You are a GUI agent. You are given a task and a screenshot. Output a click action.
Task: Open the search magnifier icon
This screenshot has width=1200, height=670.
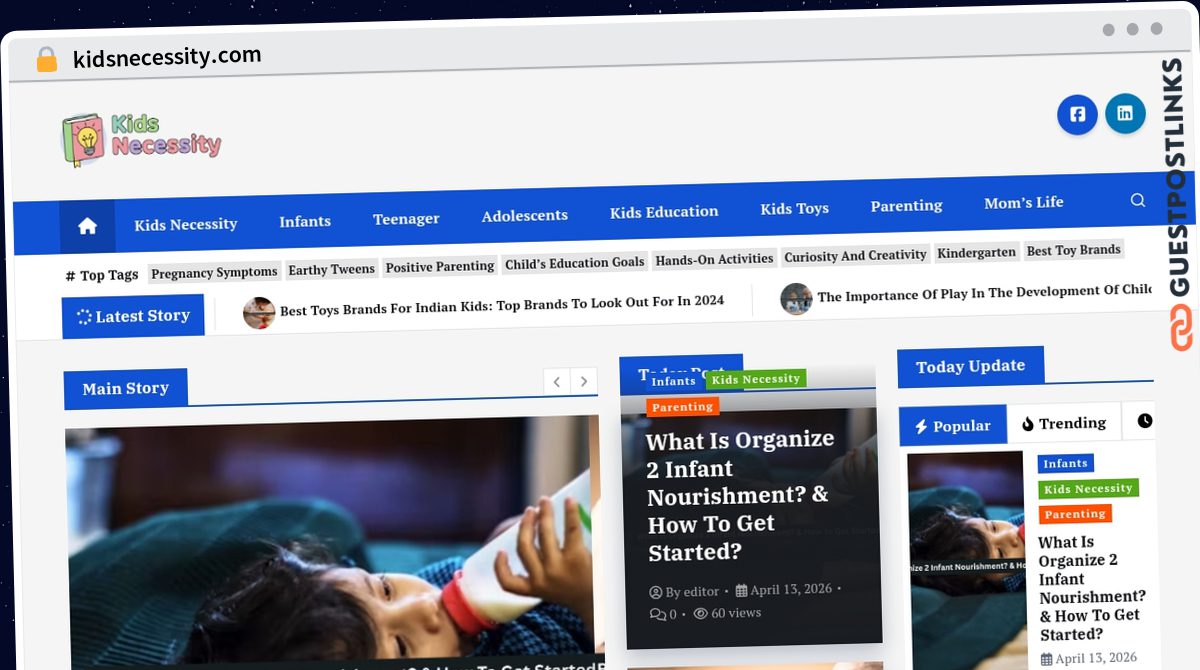tap(1137, 200)
